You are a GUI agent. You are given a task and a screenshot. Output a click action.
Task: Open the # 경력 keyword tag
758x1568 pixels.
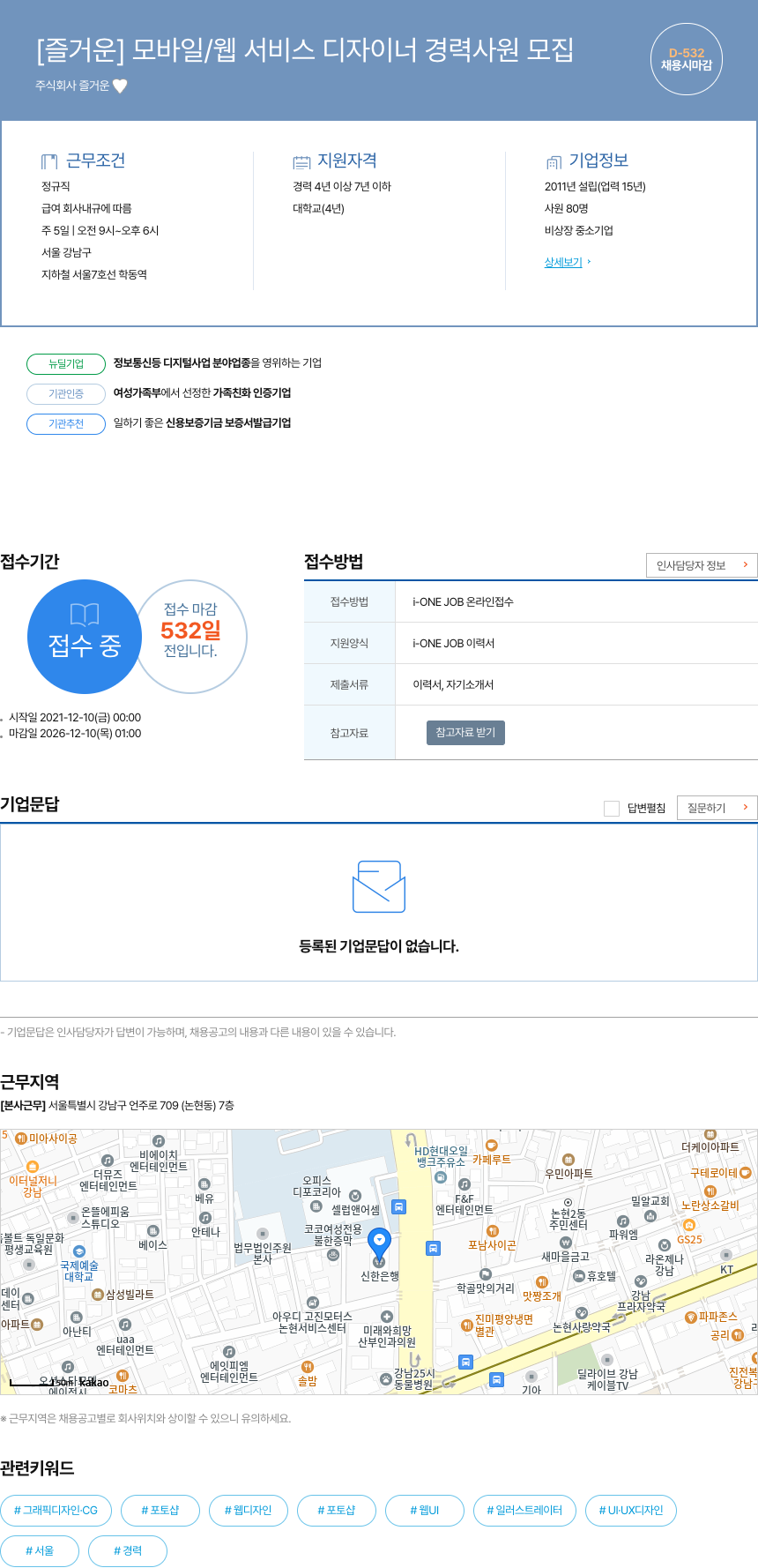coord(128,1550)
